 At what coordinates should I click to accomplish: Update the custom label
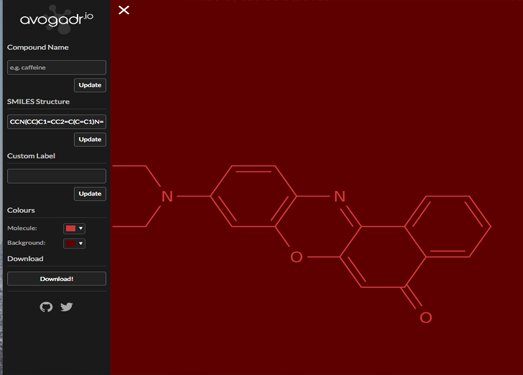pyautogui.click(x=90, y=194)
